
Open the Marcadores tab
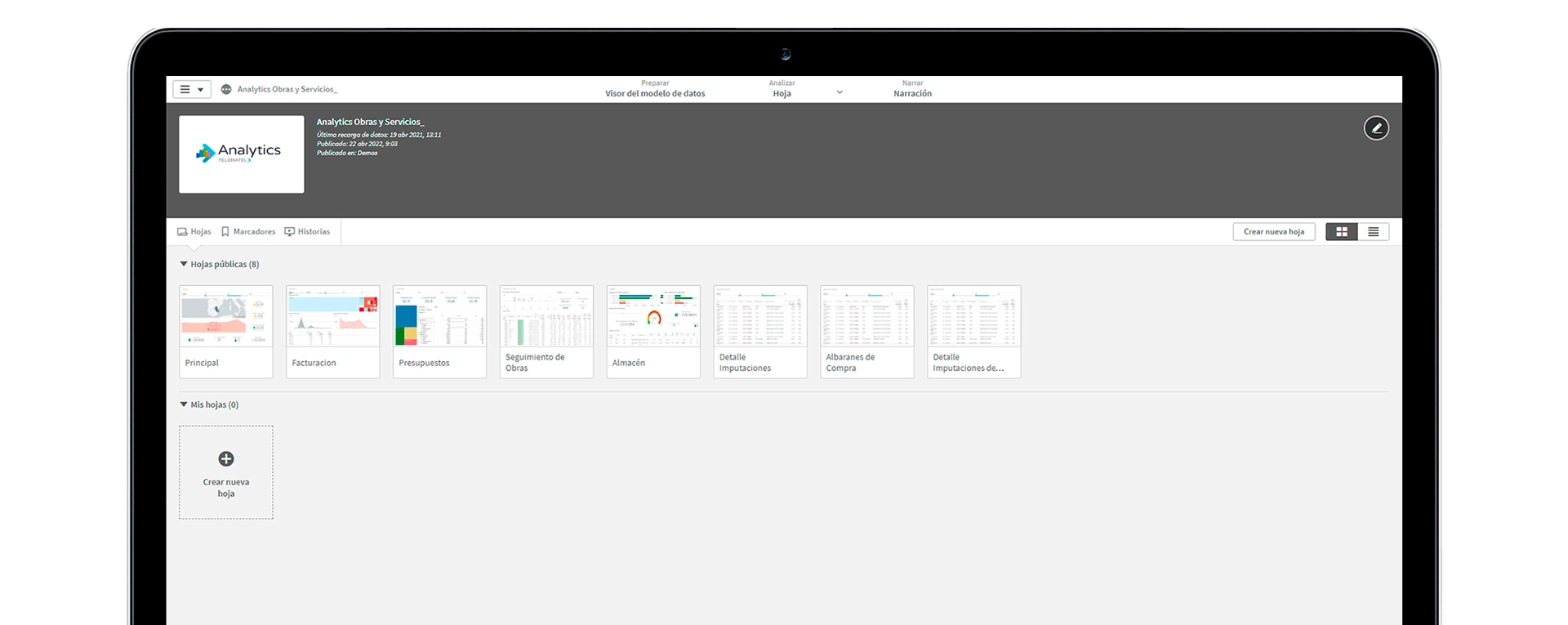point(248,232)
